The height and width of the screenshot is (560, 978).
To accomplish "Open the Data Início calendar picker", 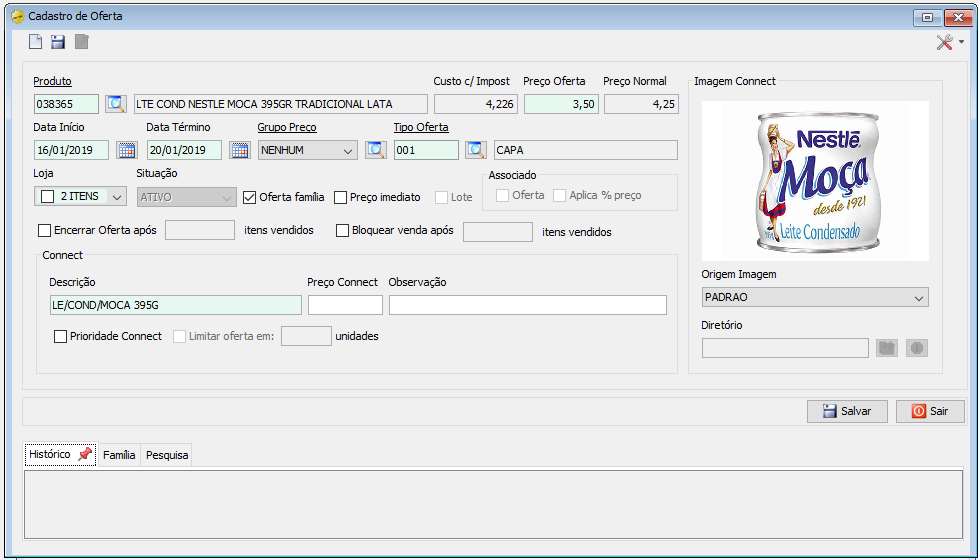I will pyautogui.click(x=127, y=150).
